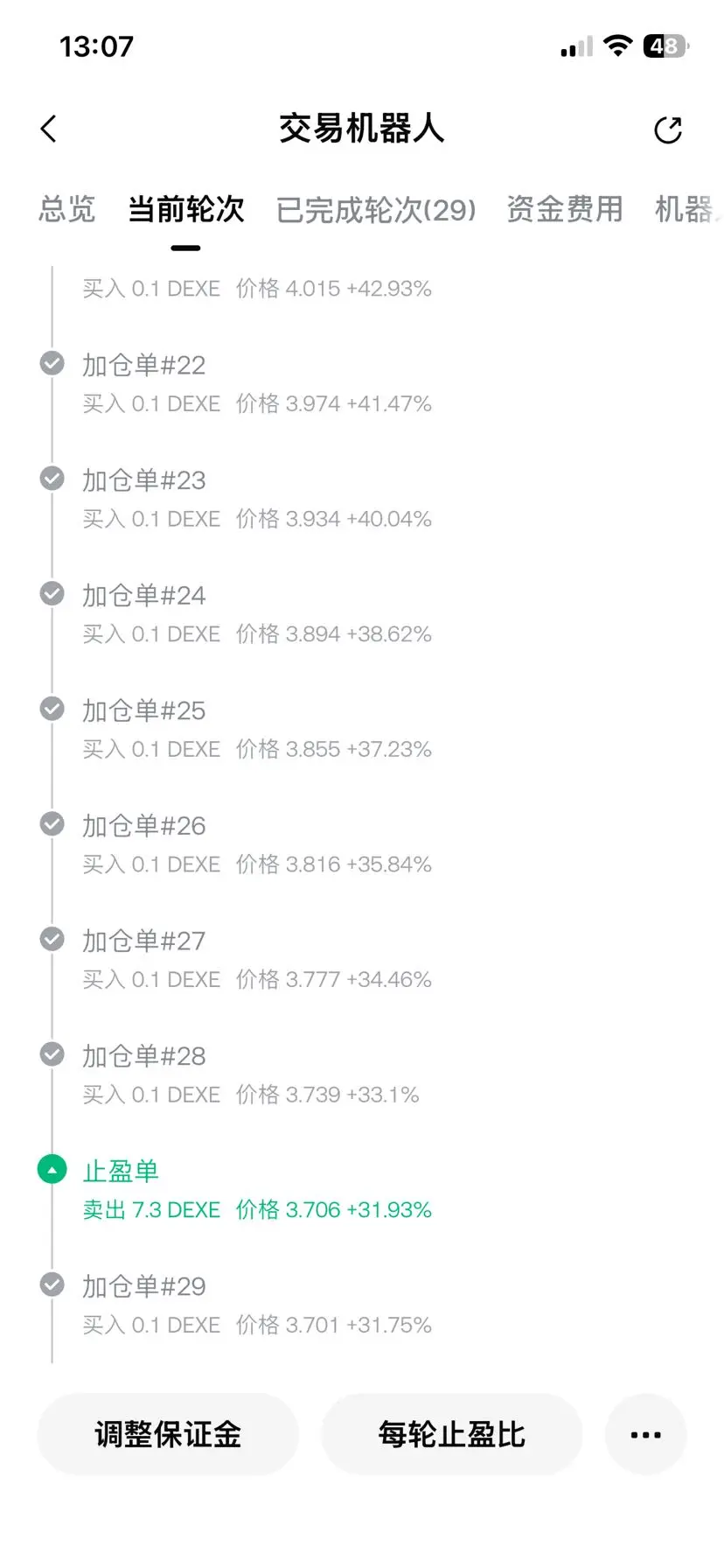Tap the checkmark icon beside 加仓单#29

52,1284
